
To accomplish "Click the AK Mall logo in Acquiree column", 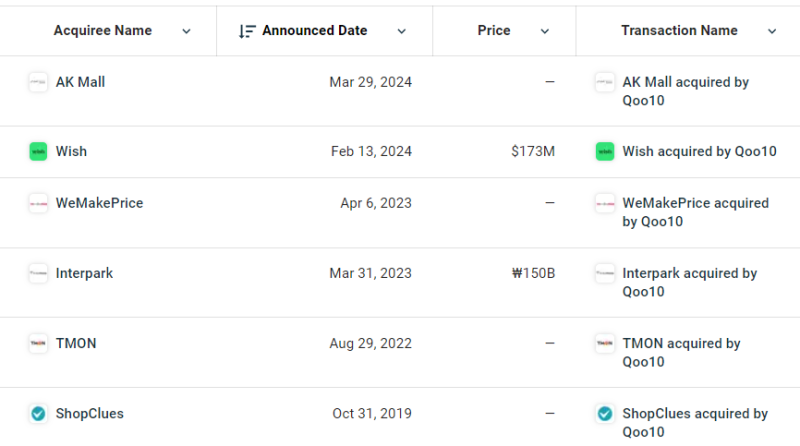I will point(38,82).
